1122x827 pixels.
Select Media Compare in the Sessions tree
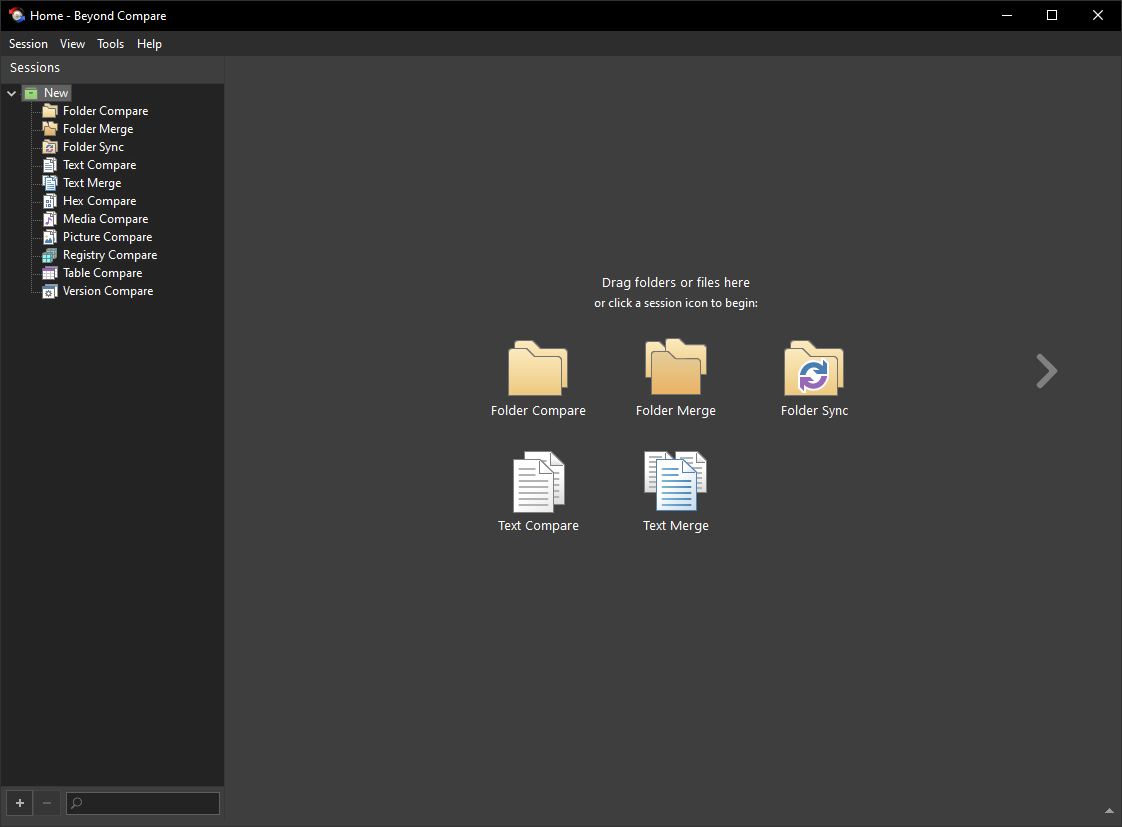tap(105, 219)
